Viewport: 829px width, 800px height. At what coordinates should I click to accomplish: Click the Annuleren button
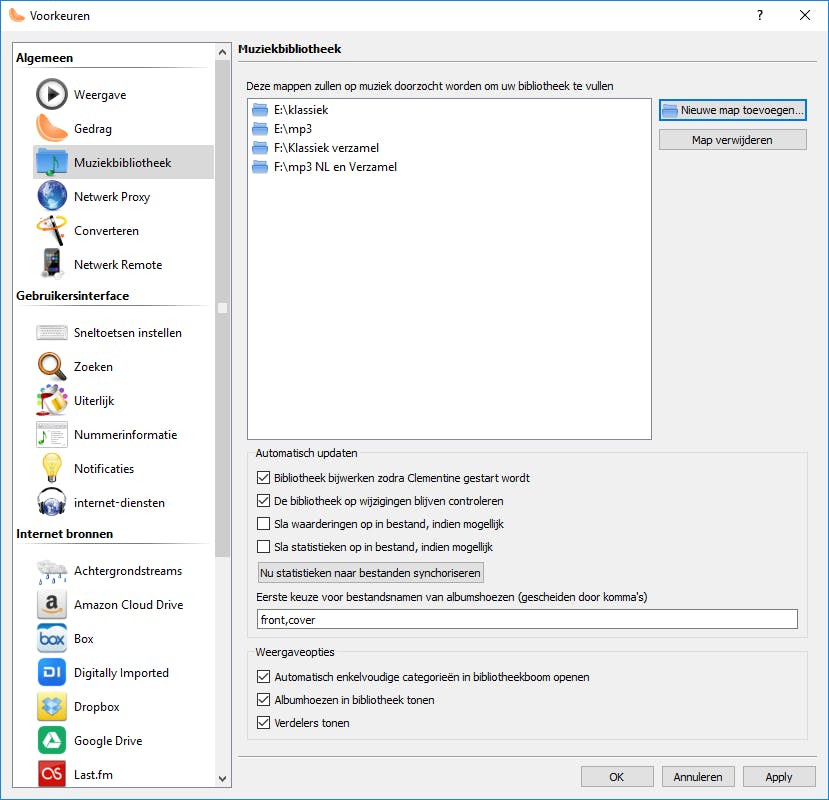coord(698,776)
